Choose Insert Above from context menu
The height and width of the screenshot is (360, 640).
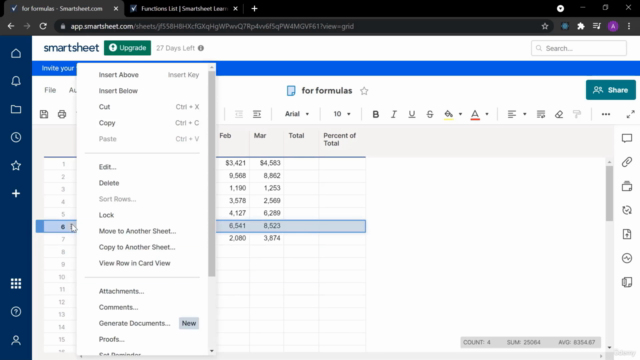click(118, 75)
